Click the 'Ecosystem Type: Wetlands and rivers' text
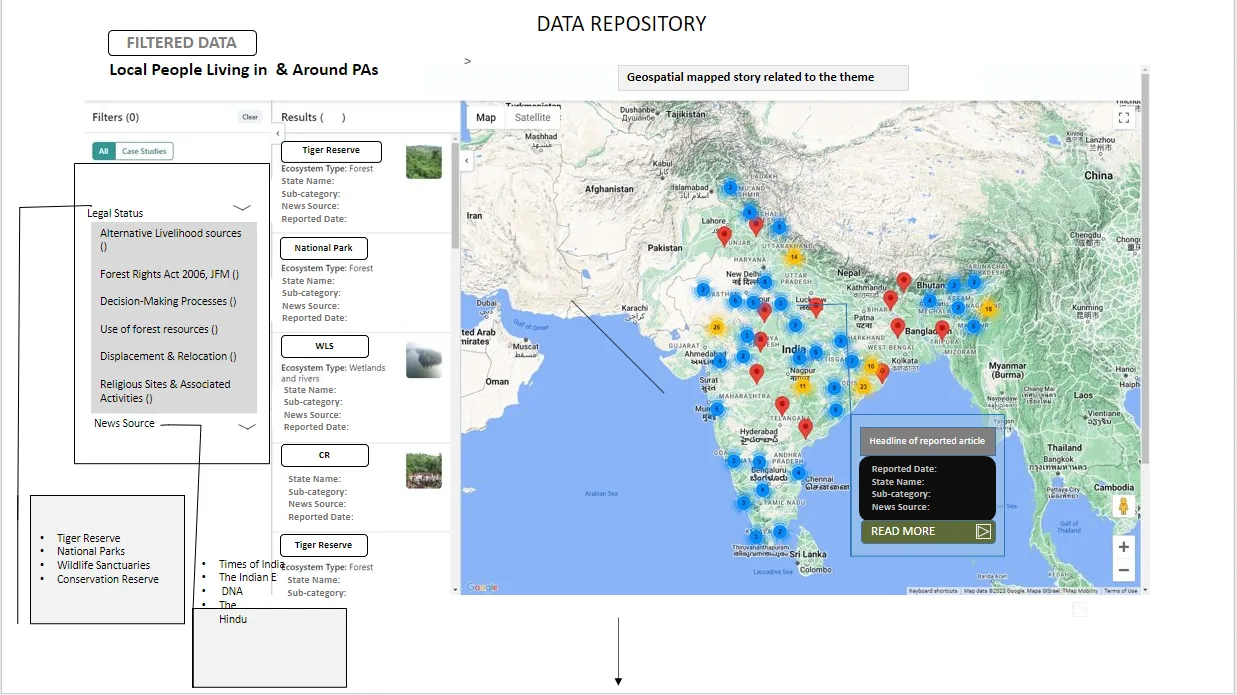Viewport: 1237px width, 695px height. 333,373
